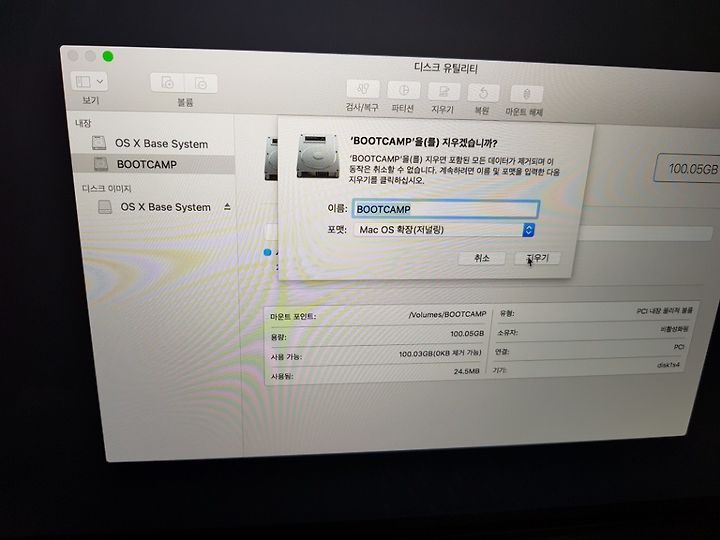
Task: Click the 100.03GB available value
Action: (x=440, y=353)
